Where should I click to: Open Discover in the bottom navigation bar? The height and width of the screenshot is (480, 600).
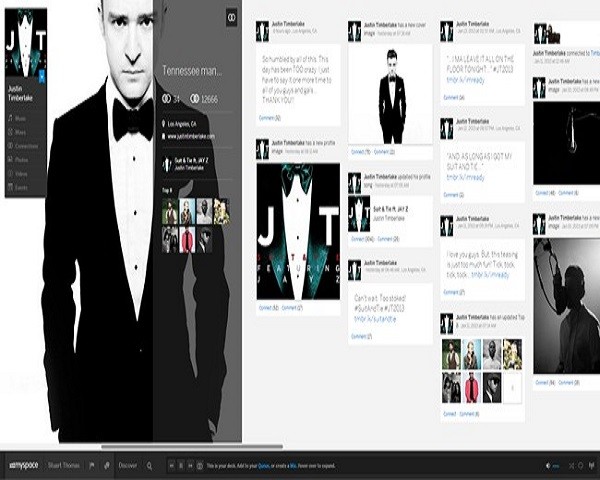click(128, 465)
